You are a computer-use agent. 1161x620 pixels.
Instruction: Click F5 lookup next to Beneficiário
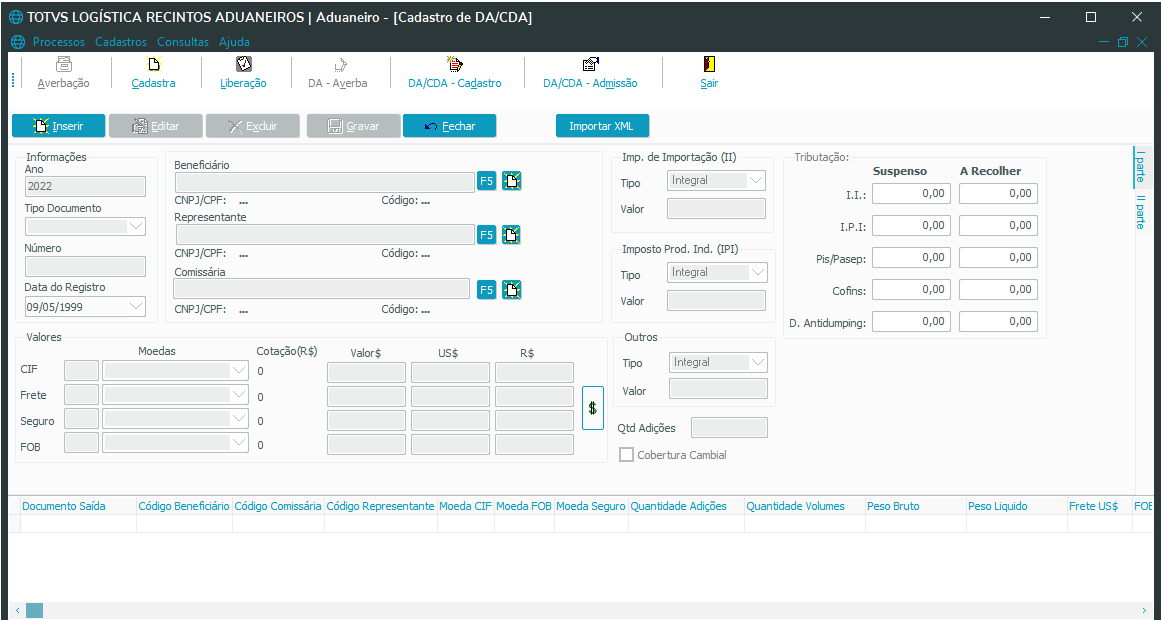(486, 181)
